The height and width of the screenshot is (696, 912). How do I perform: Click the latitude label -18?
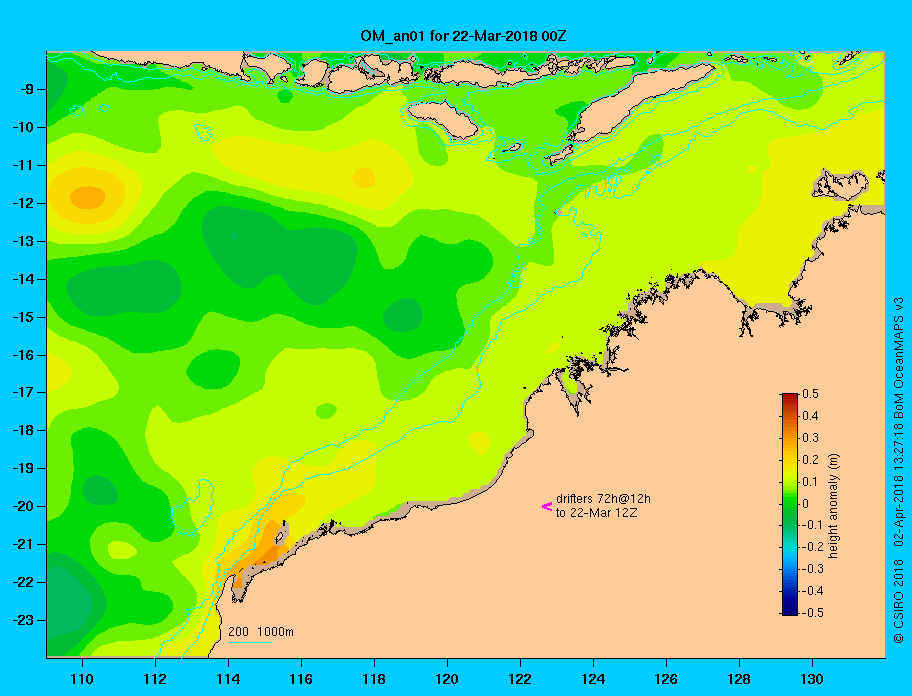point(23,431)
